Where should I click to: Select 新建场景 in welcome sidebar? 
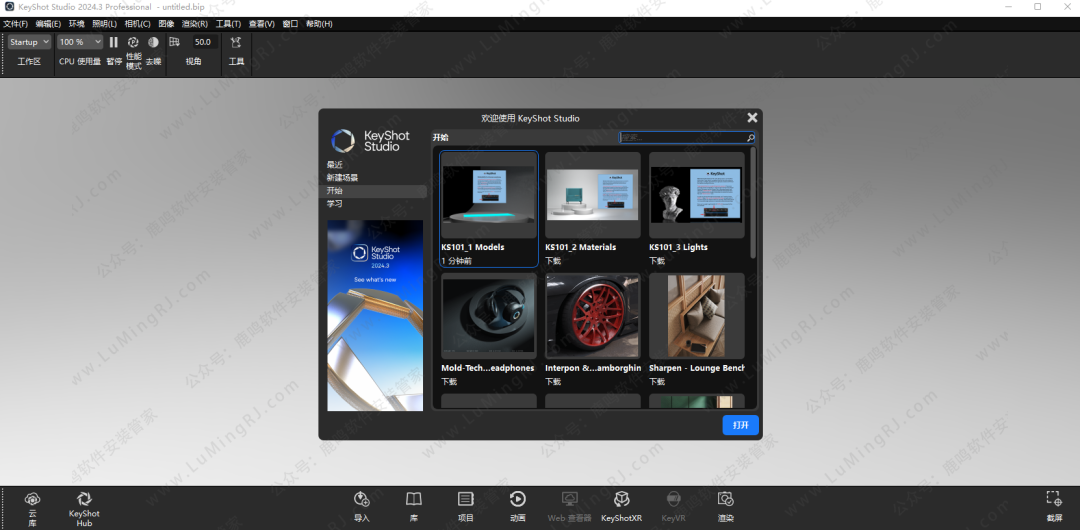click(343, 178)
